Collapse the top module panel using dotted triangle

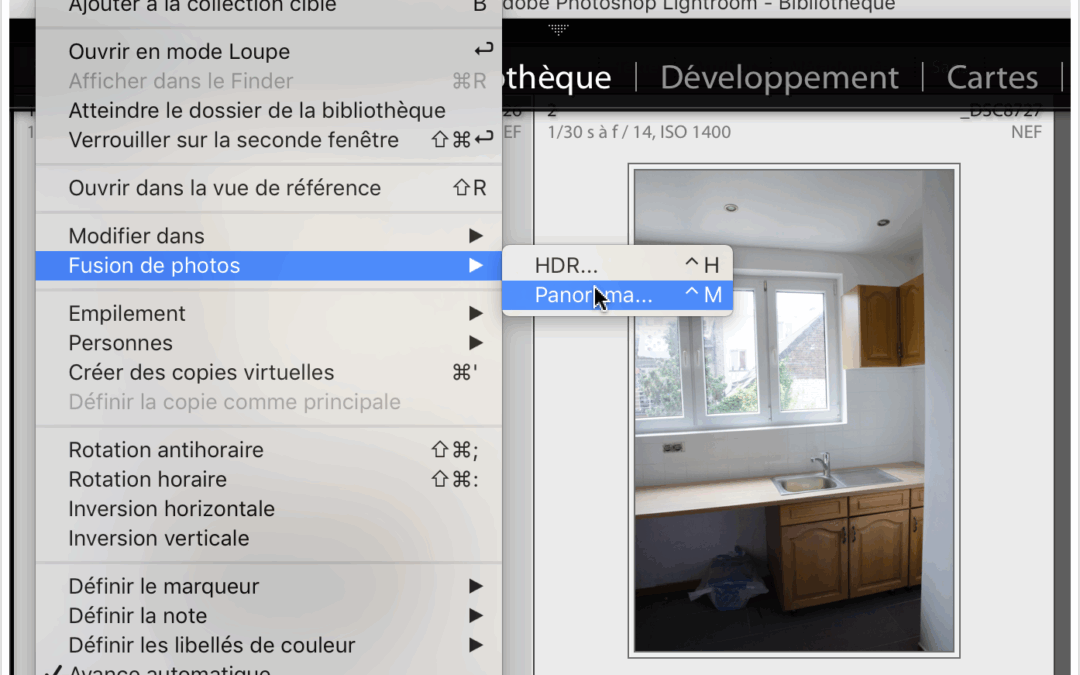pyautogui.click(x=559, y=30)
